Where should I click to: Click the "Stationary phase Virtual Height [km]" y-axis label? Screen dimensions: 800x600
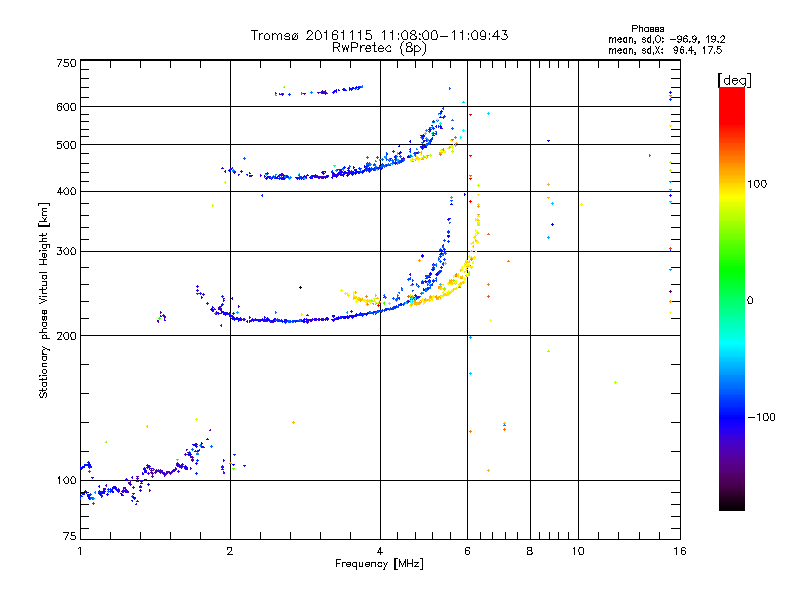[x=44, y=300]
